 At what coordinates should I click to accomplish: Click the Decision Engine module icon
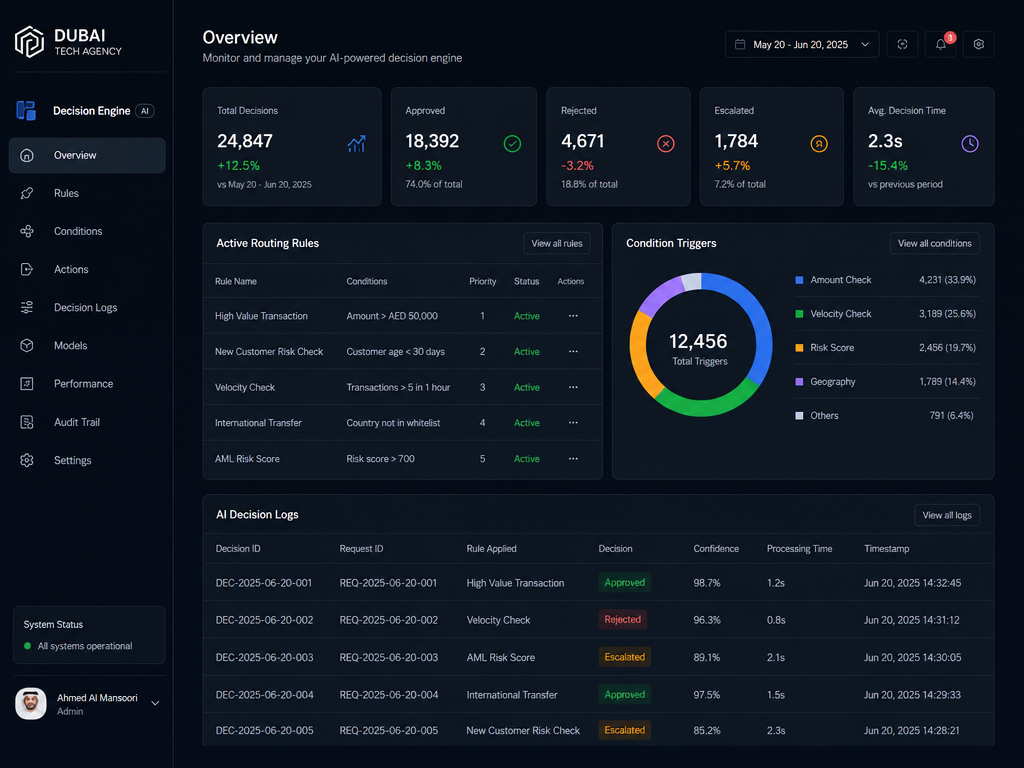click(26, 110)
